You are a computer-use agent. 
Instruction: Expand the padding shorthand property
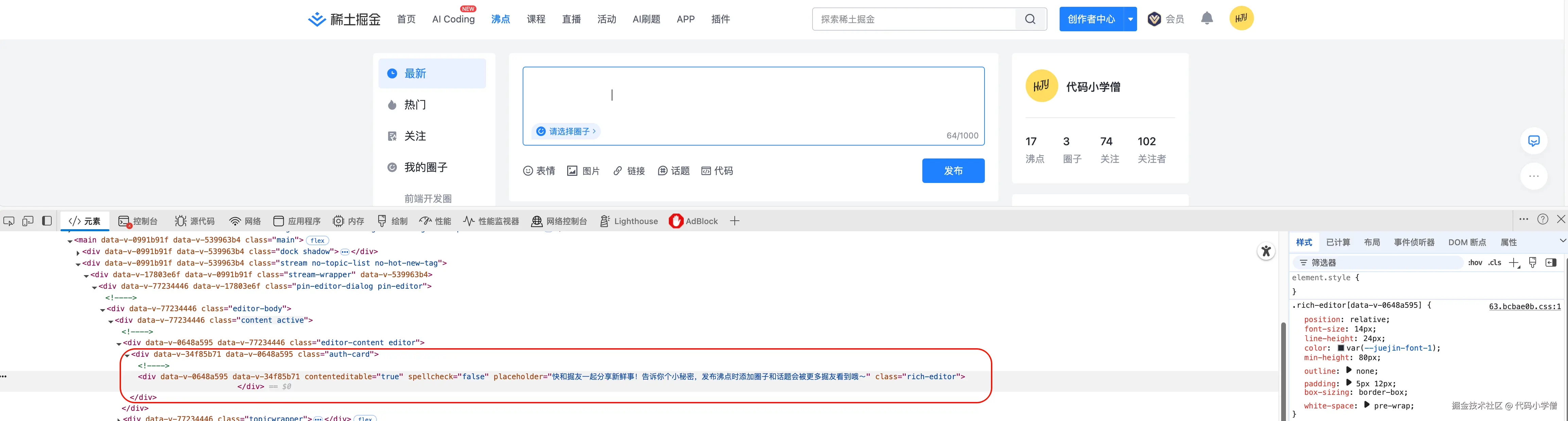1349,383
